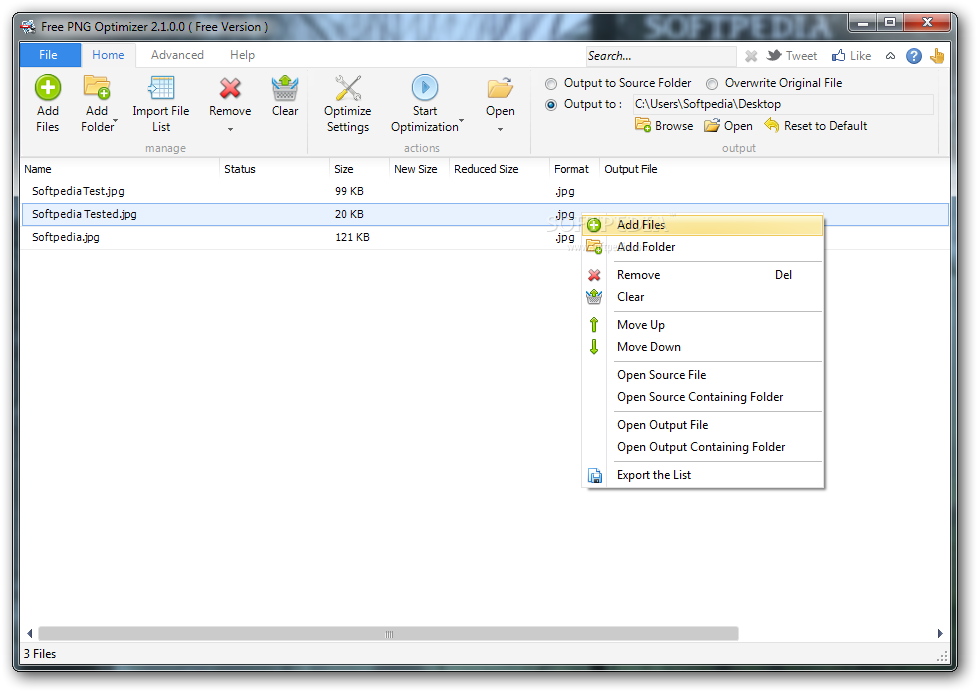The image size is (978, 692).
Task: Click the 3 Files status text
Action: 40,654
